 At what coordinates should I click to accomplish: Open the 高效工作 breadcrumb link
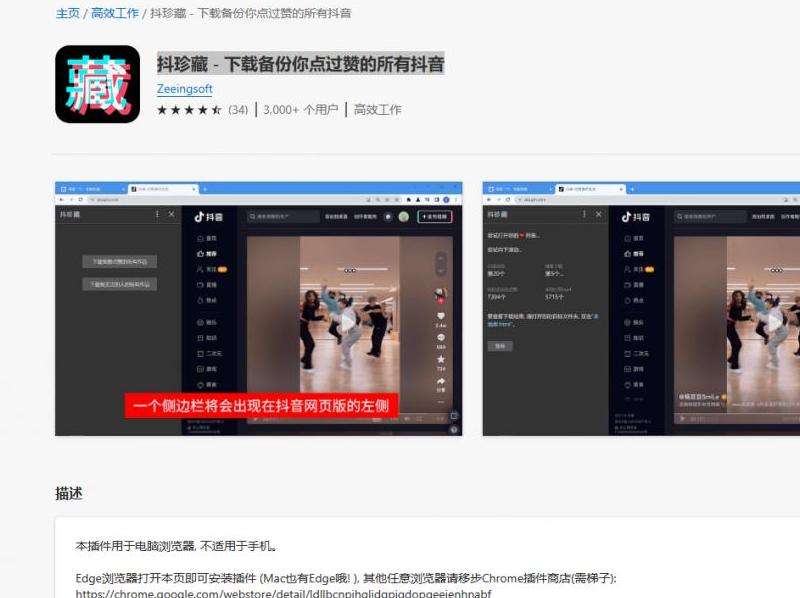(115, 13)
